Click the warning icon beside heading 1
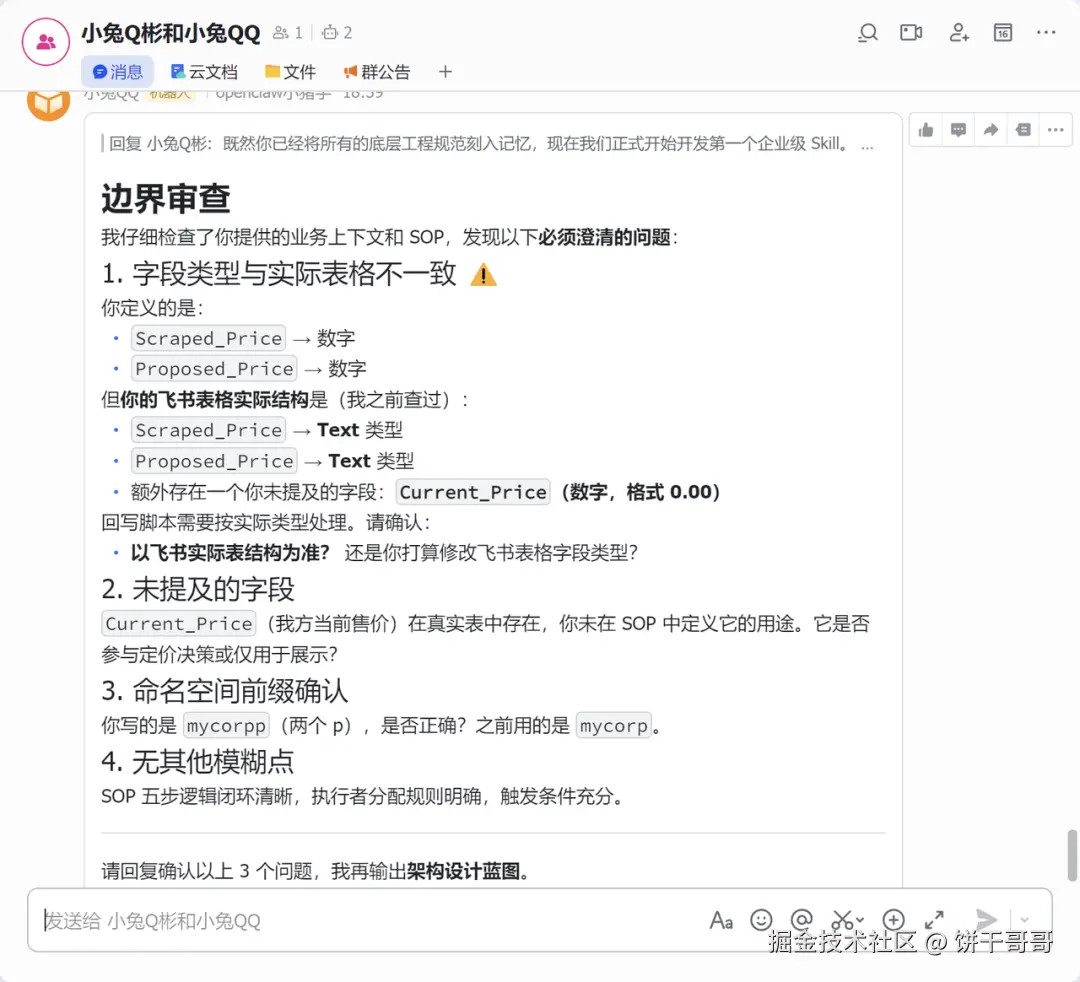1080x982 pixels. [x=484, y=275]
